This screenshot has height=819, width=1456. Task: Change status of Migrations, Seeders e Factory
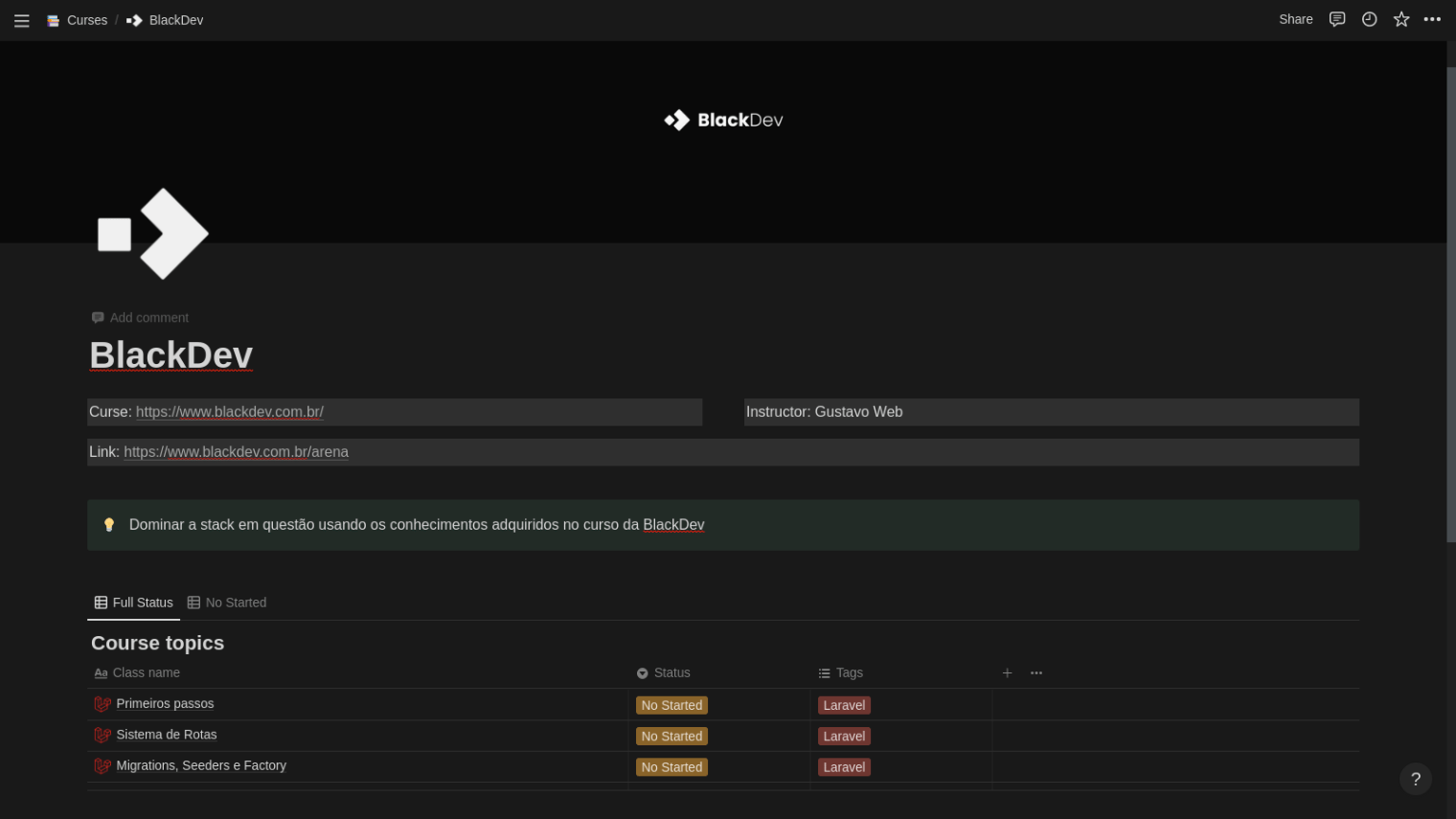[x=672, y=767]
